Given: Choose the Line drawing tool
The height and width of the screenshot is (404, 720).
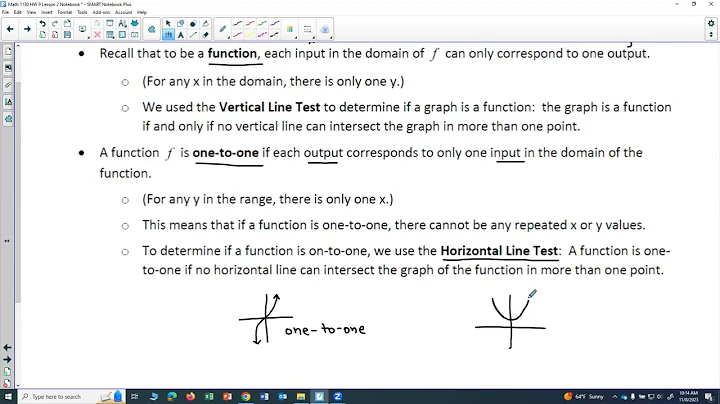Looking at the screenshot, I should (193, 34).
